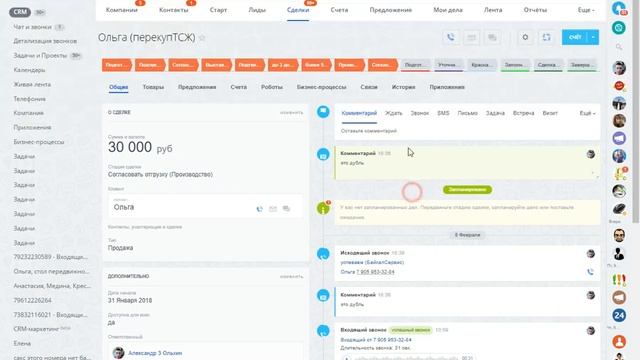Select the Ждать timeline action tab
The width and height of the screenshot is (640, 360).
point(394,113)
